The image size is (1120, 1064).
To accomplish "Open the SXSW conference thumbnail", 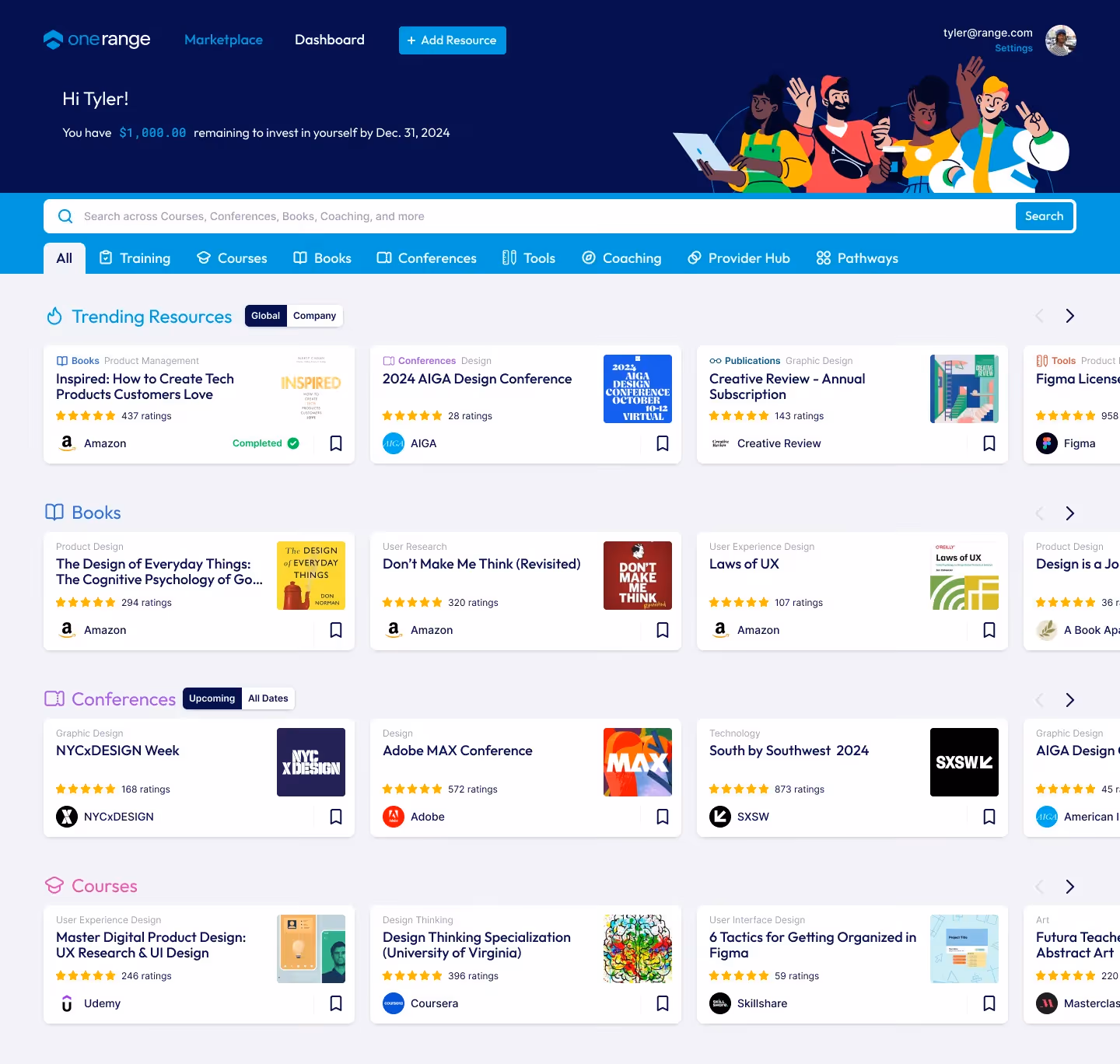I will tap(964, 762).
